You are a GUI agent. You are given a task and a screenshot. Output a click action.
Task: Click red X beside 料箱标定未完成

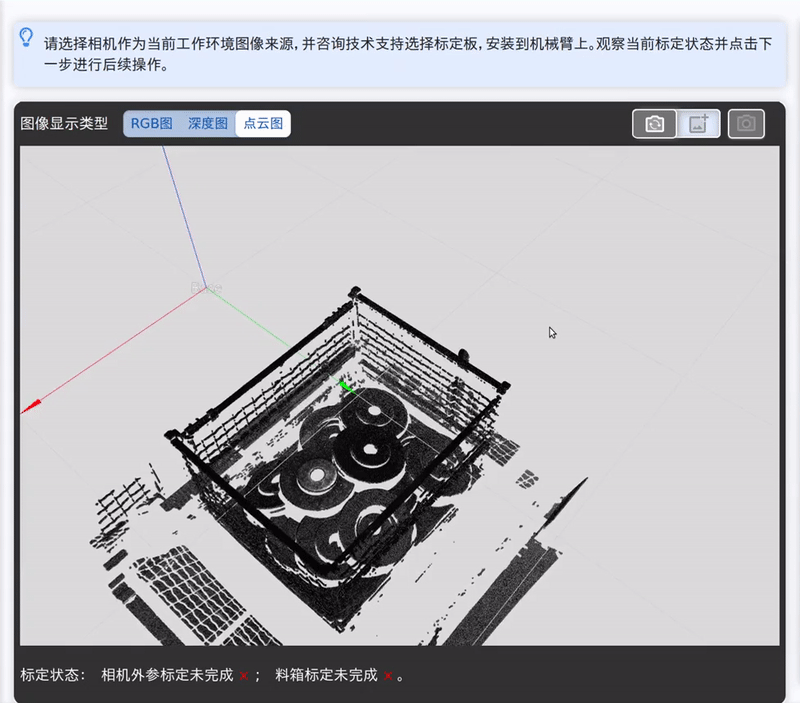click(387, 676)
